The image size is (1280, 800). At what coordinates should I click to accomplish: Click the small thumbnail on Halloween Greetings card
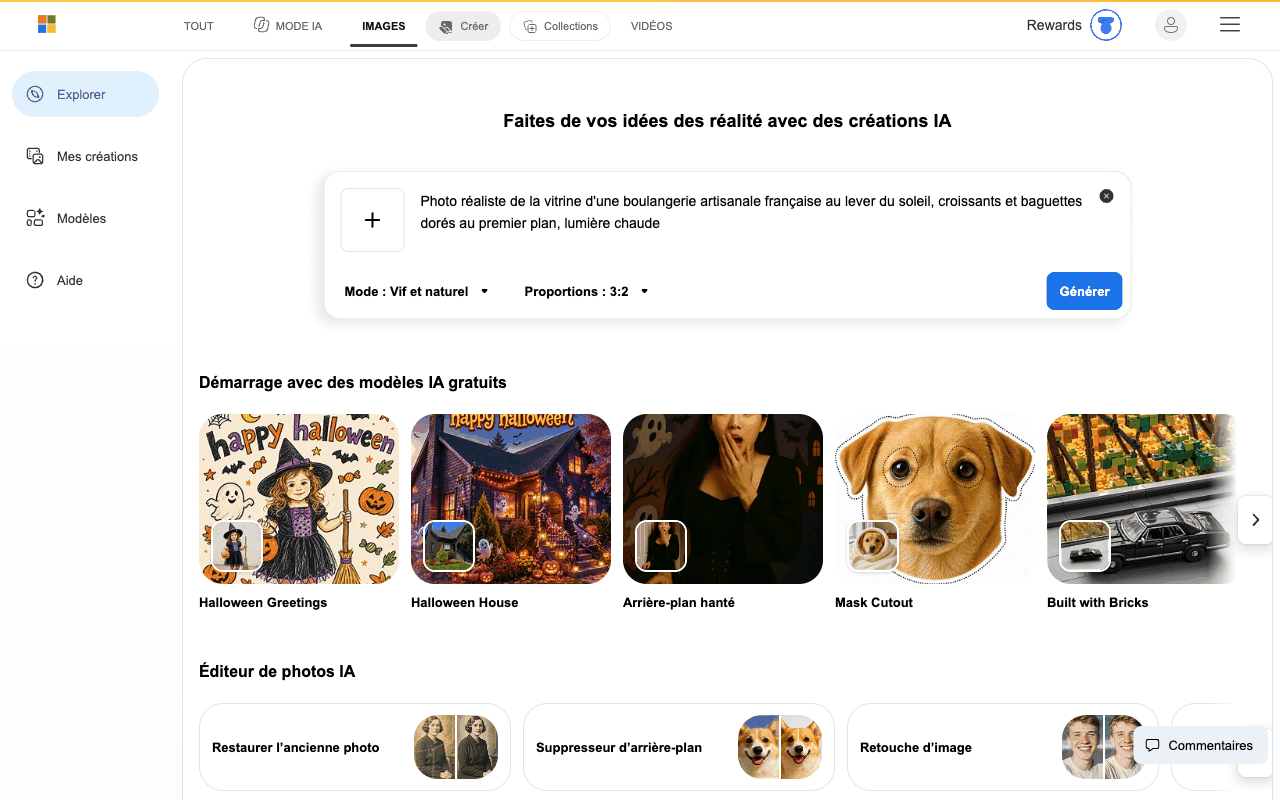pyautogui.click(x=237, y=546)
